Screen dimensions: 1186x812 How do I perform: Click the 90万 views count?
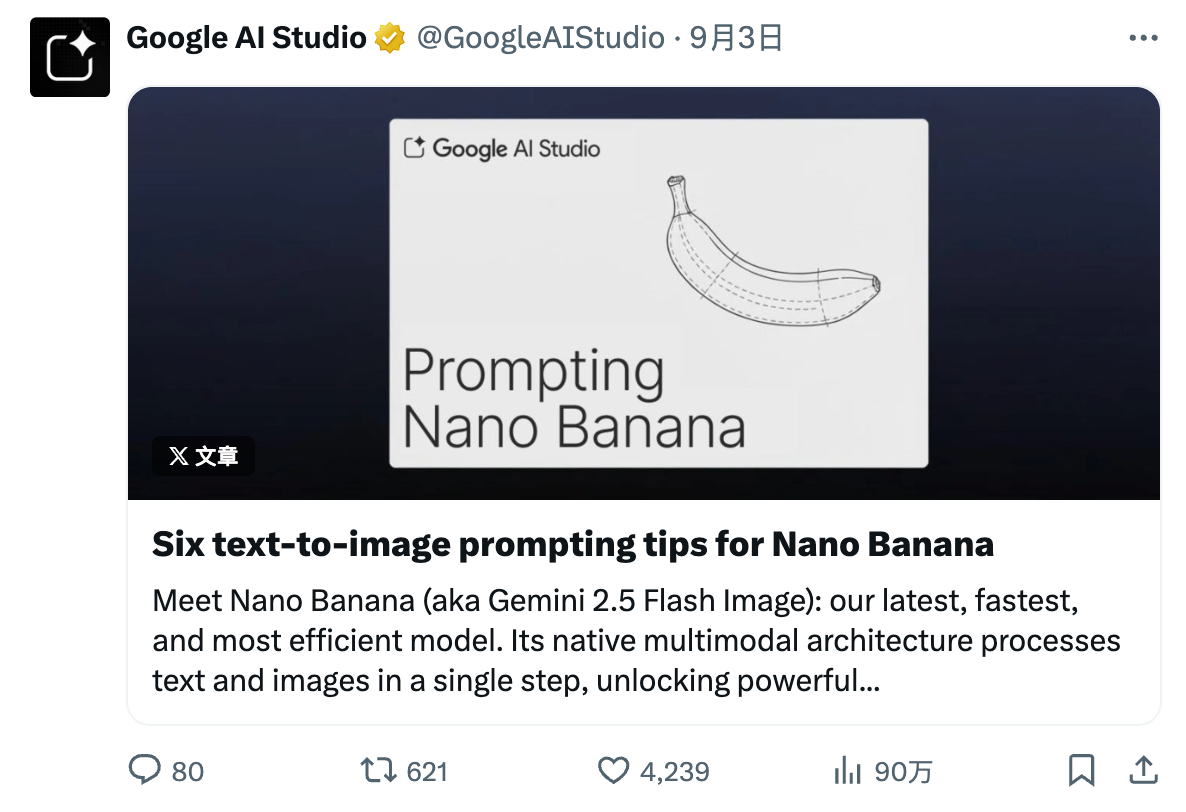coord(903,771)
